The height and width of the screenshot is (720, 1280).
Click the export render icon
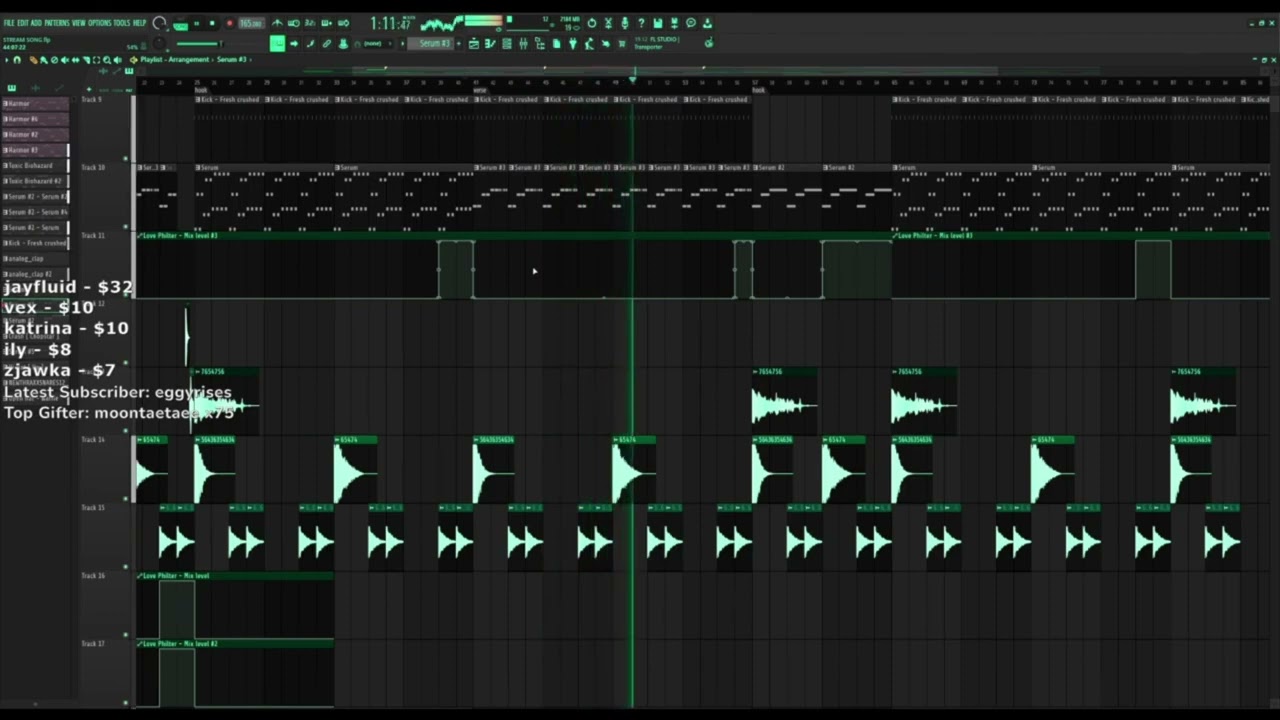click(x=674, y=23)
